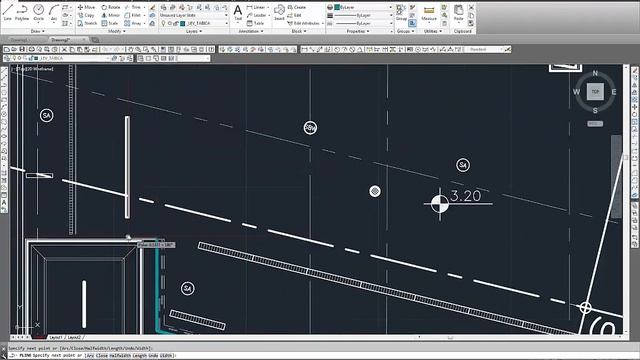
Task: Click the Cut icon in Clipboard panel
Action: pos(471,7)
